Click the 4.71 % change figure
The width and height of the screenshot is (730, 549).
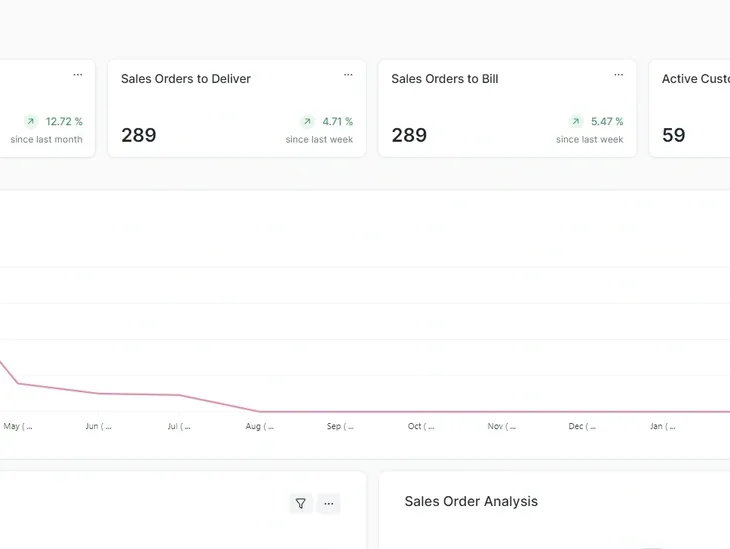tap(338, 122)
